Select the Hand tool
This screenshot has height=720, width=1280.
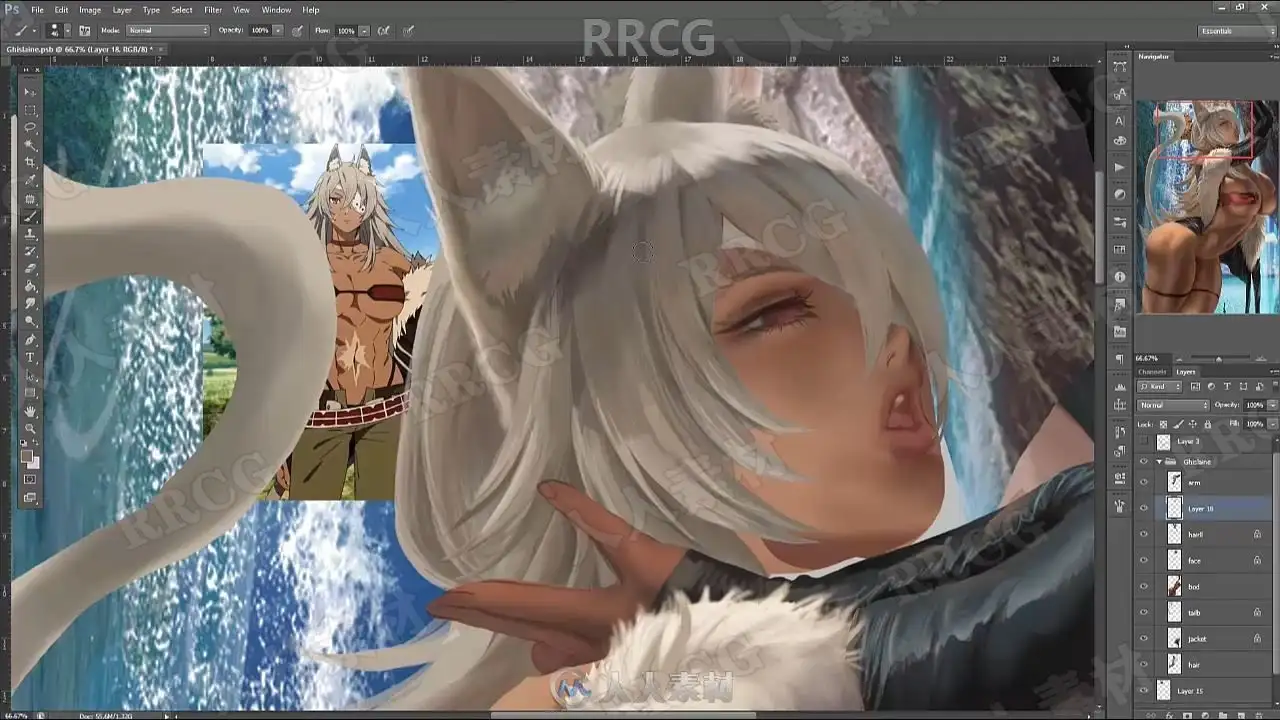tap(30, 411)
